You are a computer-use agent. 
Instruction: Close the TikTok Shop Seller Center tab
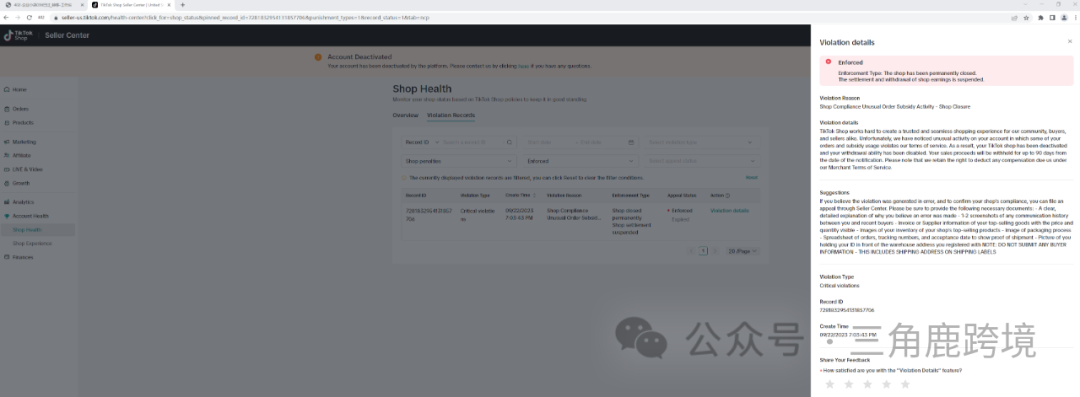pos(169,5)
